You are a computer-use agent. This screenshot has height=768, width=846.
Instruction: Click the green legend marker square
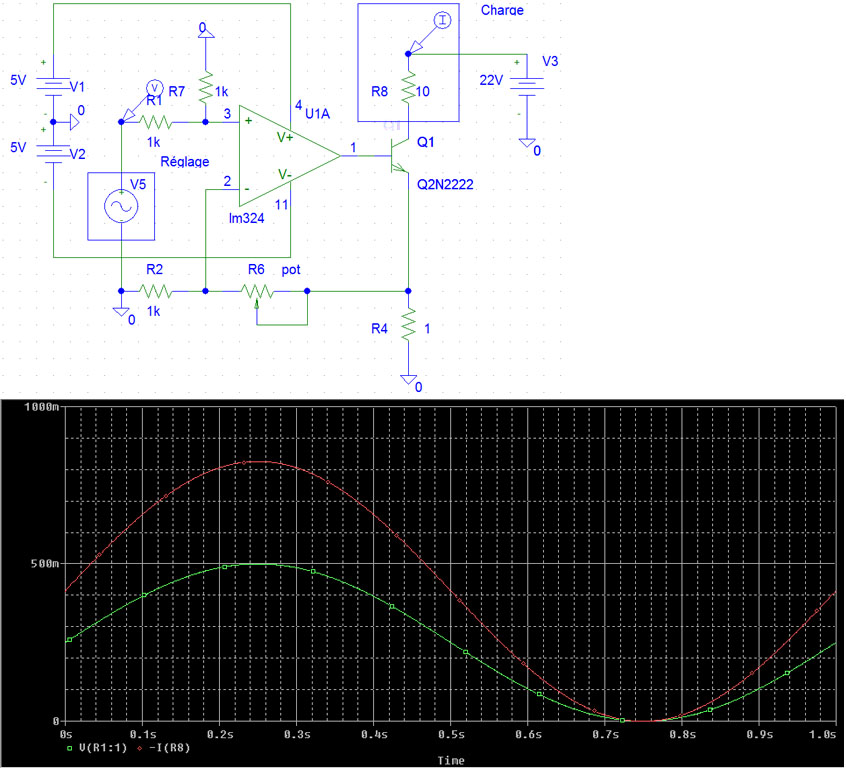(69, 747)
